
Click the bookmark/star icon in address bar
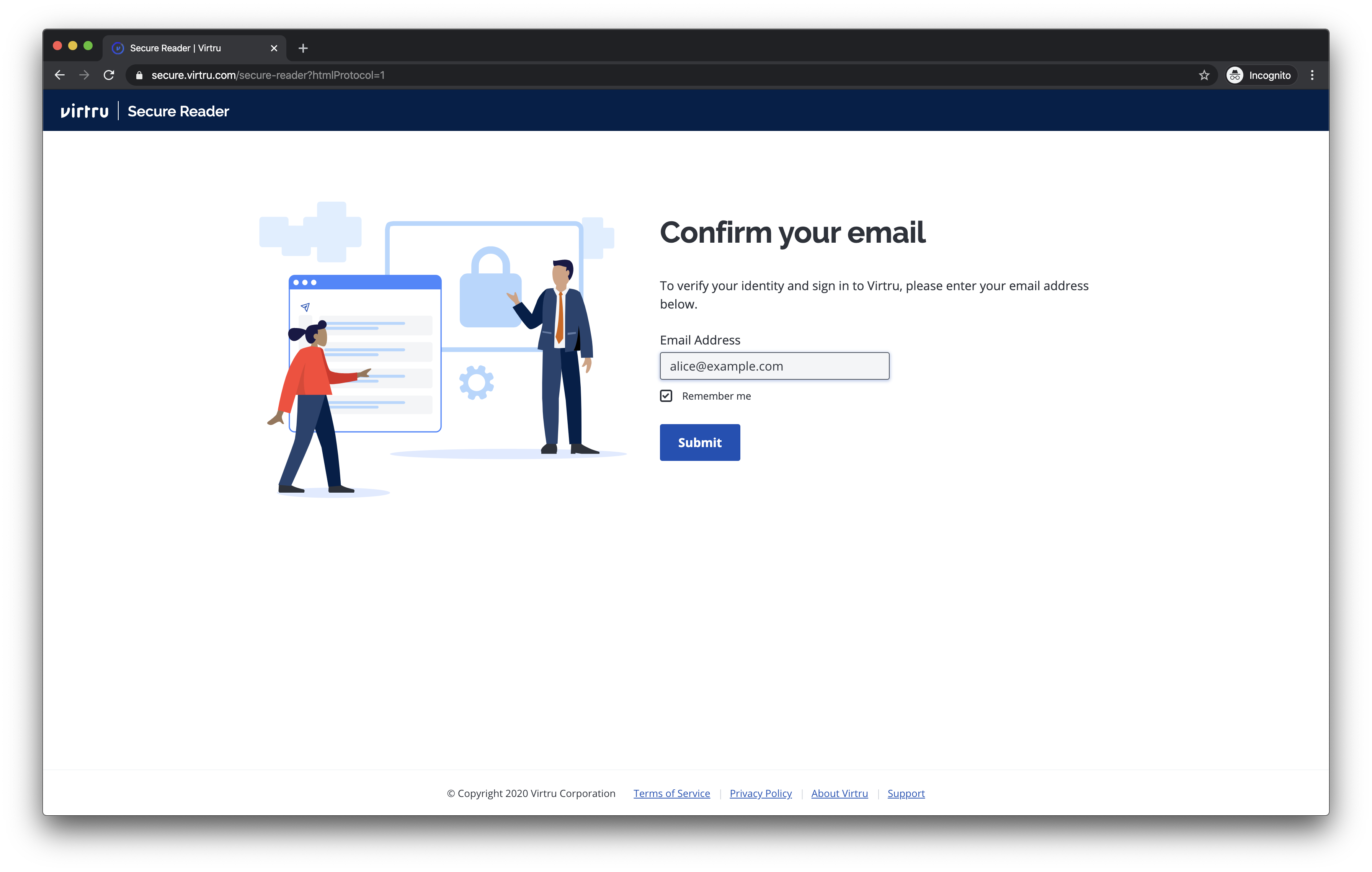tap(1203, 75)
